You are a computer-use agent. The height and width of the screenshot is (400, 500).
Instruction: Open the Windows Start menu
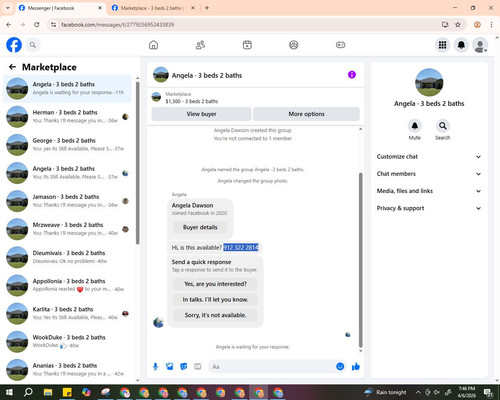[9, 392]
